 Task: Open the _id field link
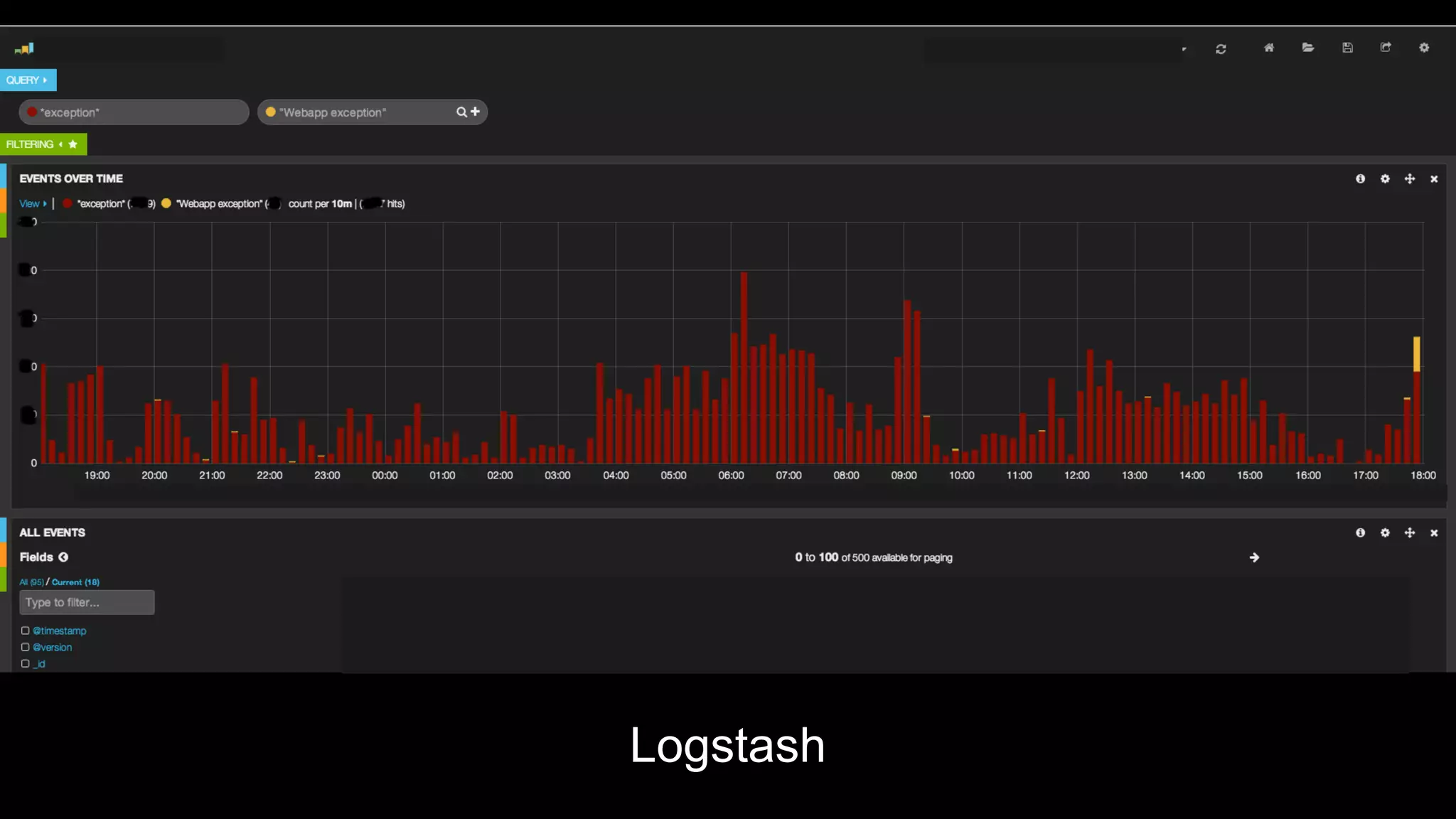click(39, 663)
